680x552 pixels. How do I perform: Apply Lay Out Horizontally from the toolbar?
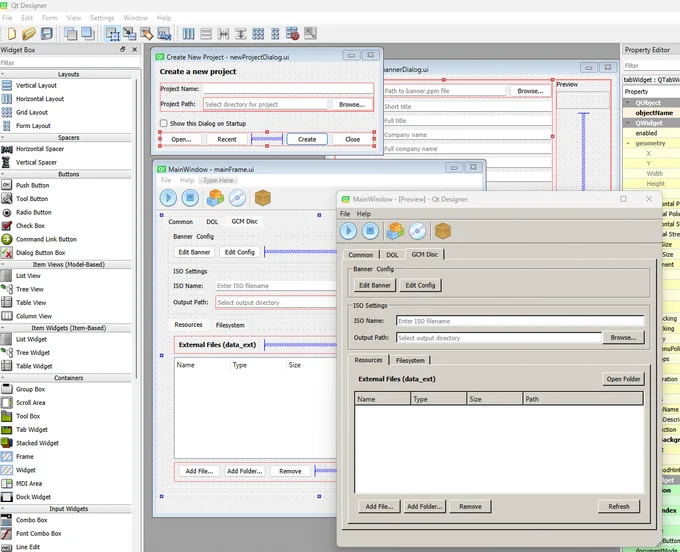click(x=188, y=33)
